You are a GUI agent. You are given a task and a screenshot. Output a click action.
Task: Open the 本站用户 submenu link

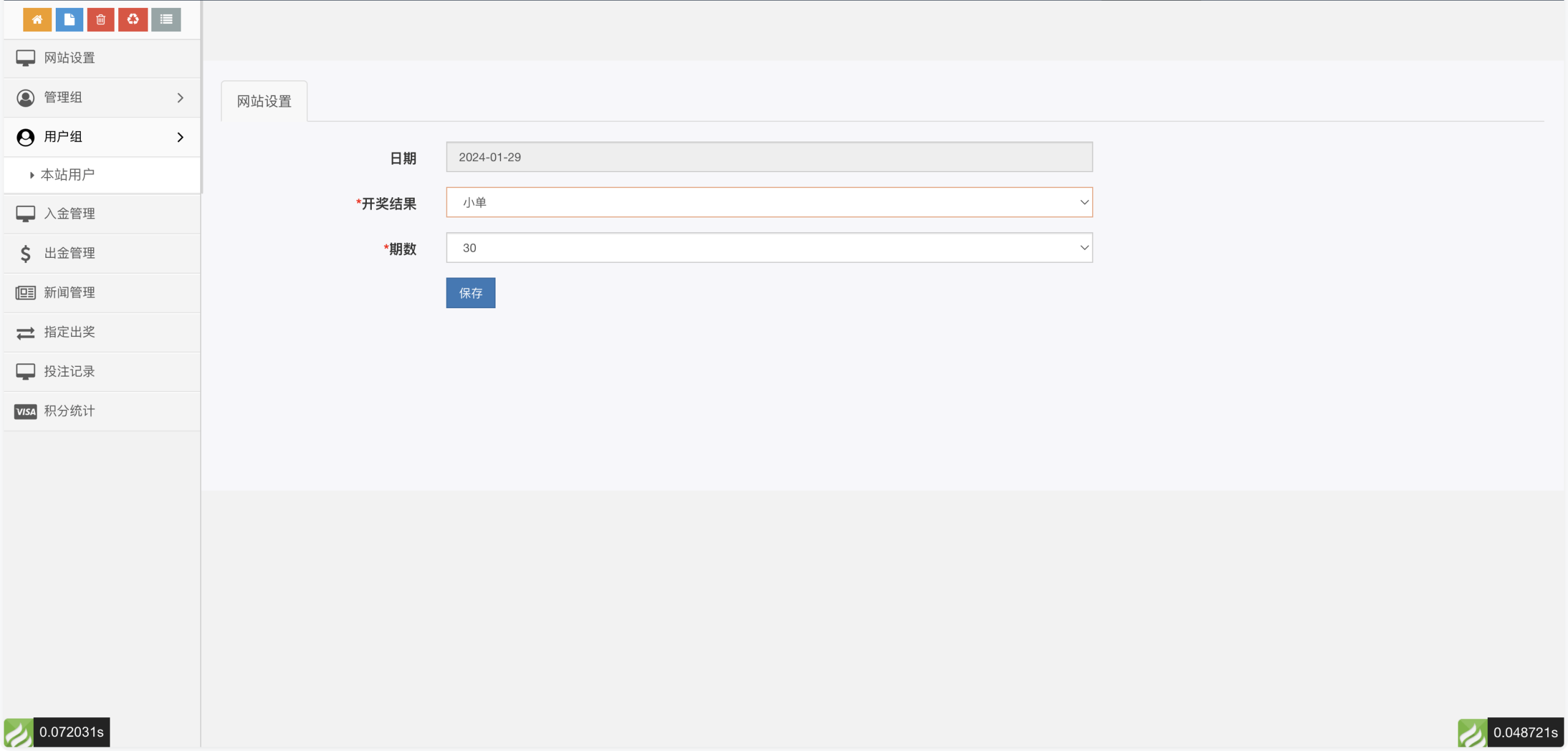[x=67, y=175]
